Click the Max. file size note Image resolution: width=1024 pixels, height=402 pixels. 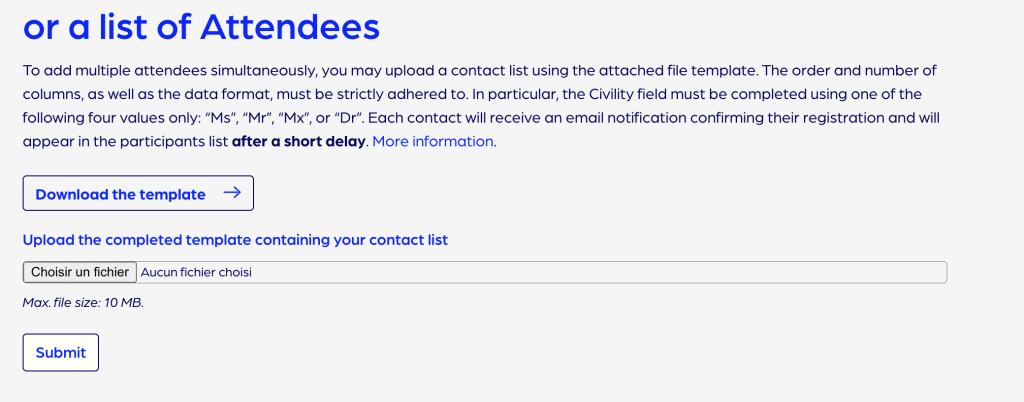pyautogui.click(x=83, y=302)
